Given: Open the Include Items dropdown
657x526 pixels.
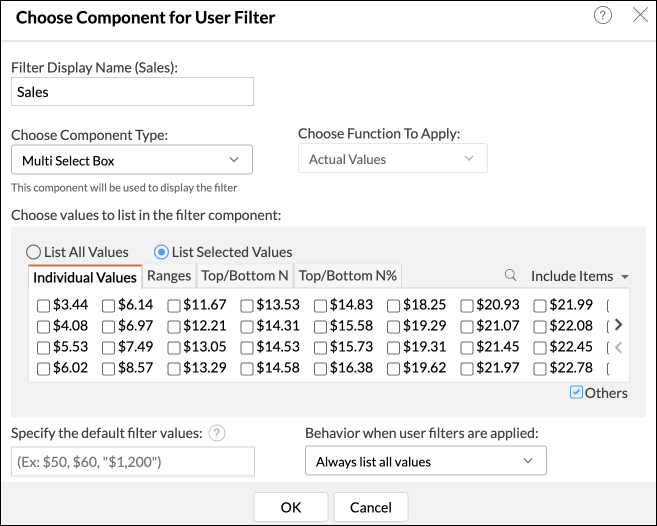Looking at the screenshot, I should (580, 276).
